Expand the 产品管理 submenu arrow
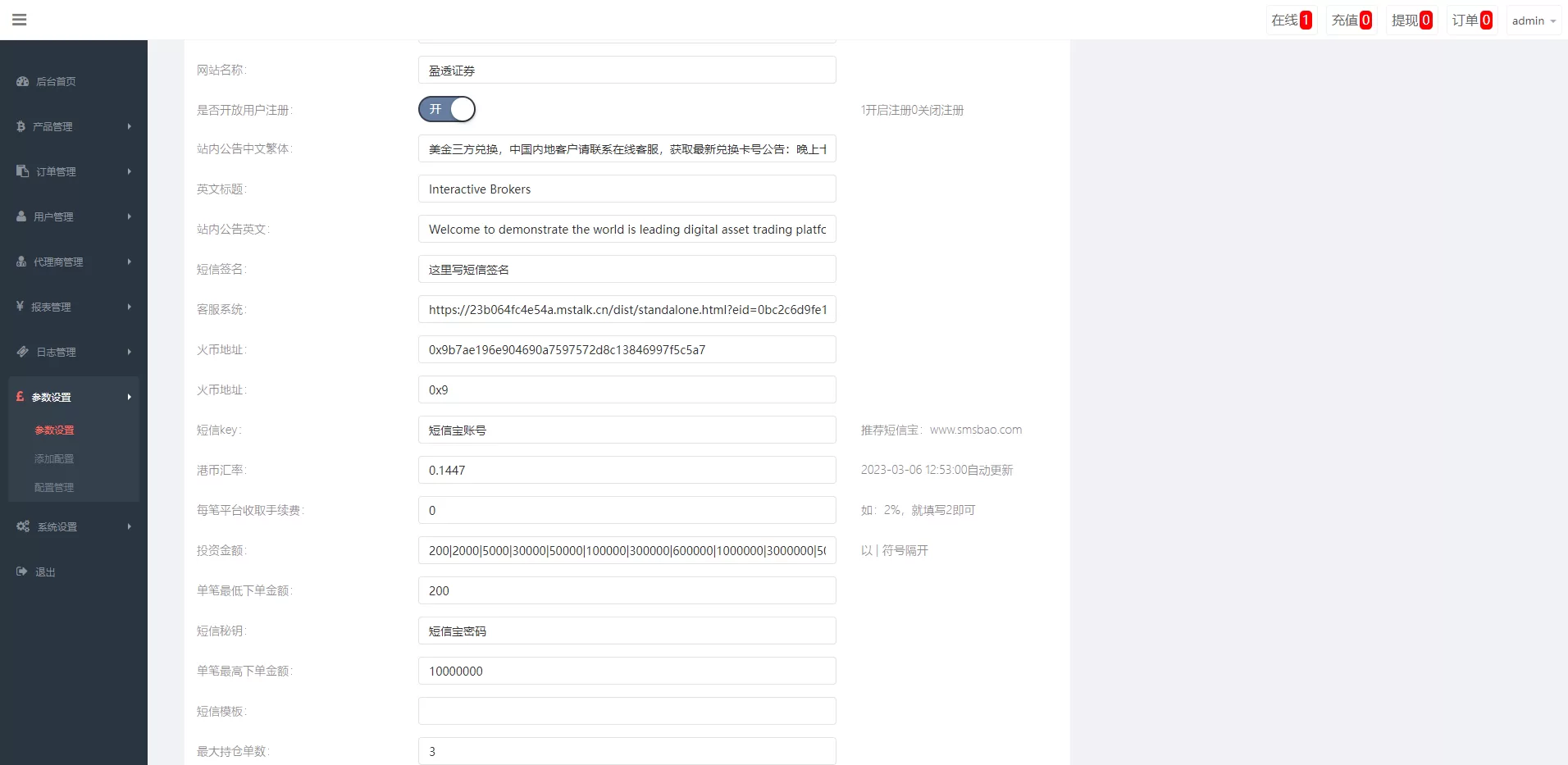 [129, 126]
